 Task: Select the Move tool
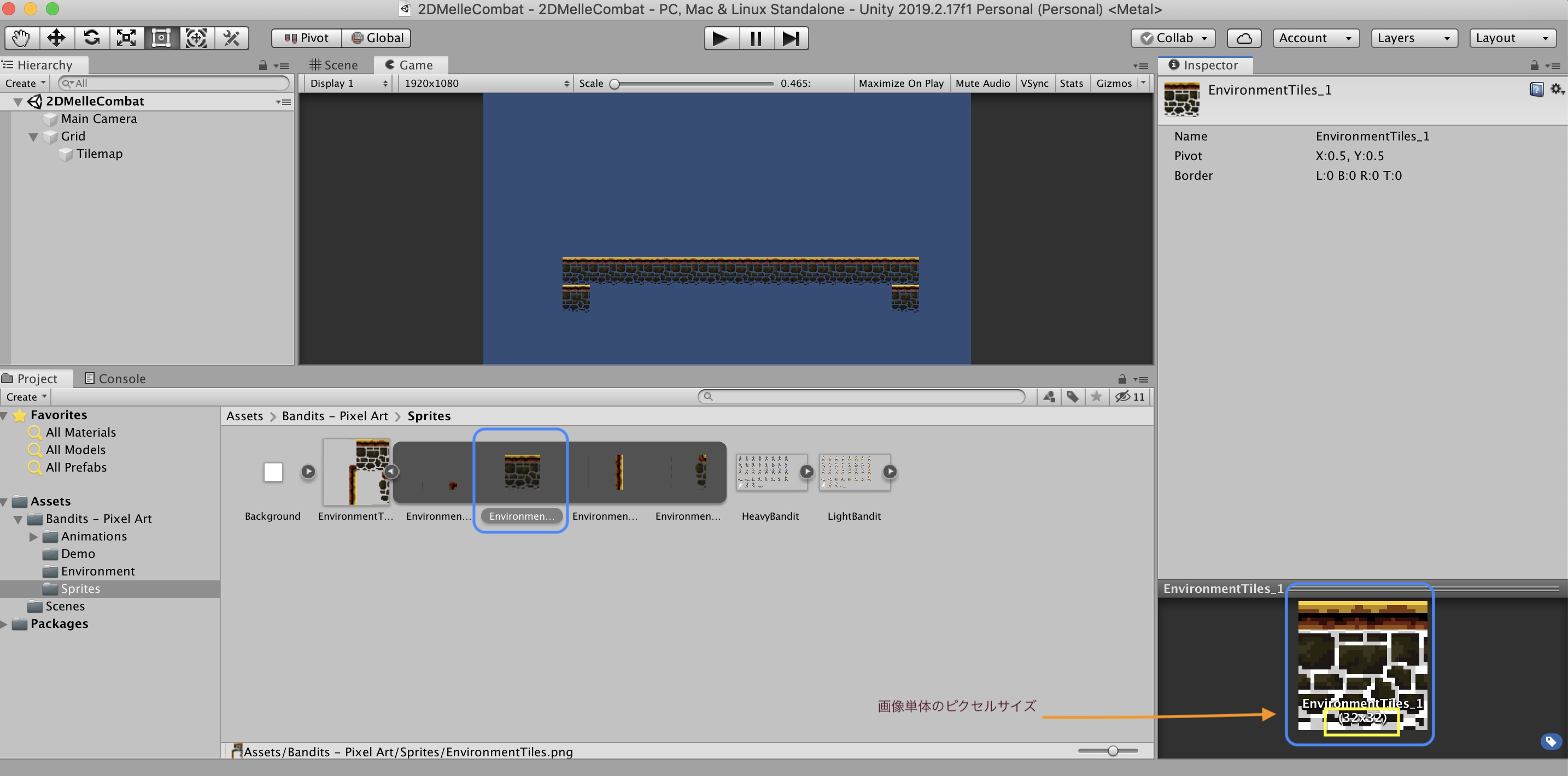56,38
